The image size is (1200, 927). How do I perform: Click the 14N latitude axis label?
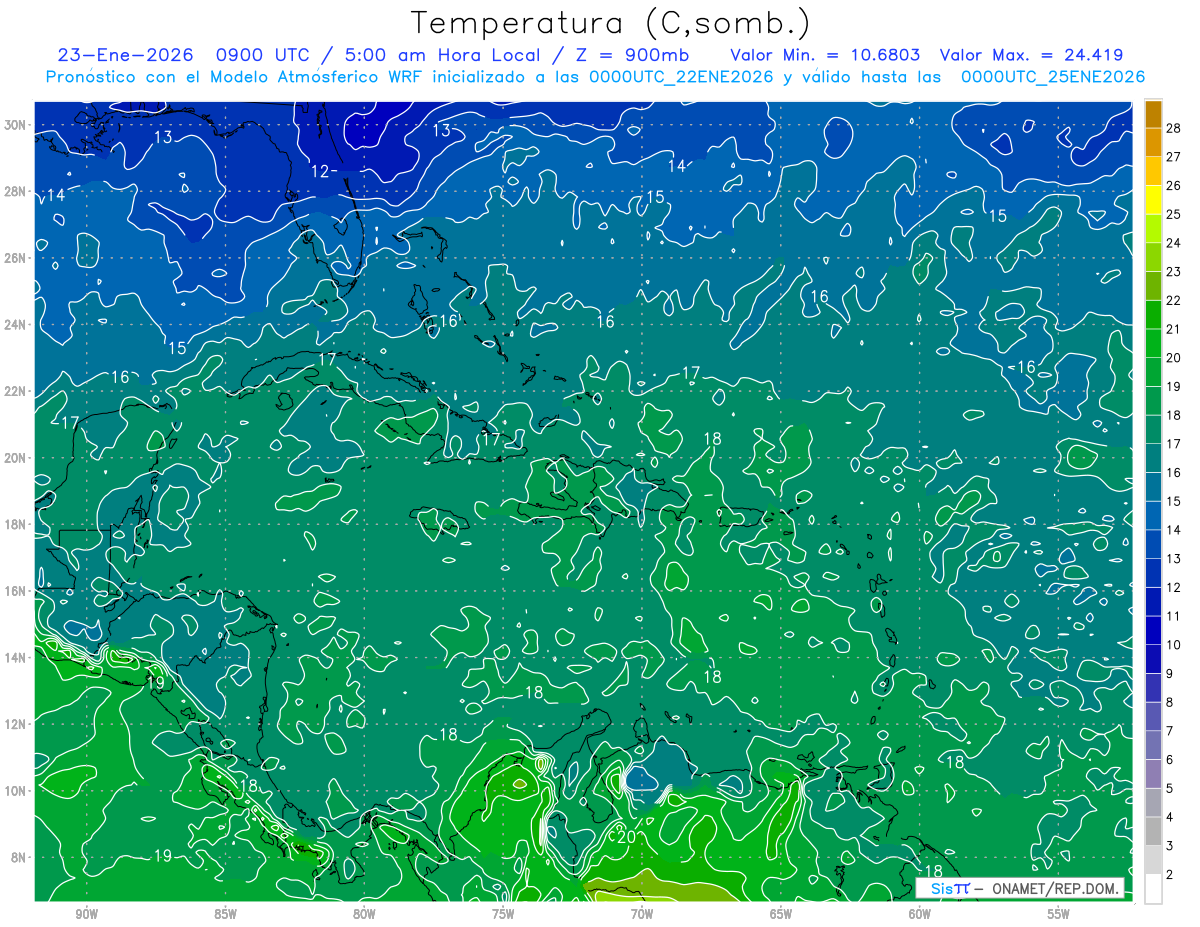click(17, 658)
